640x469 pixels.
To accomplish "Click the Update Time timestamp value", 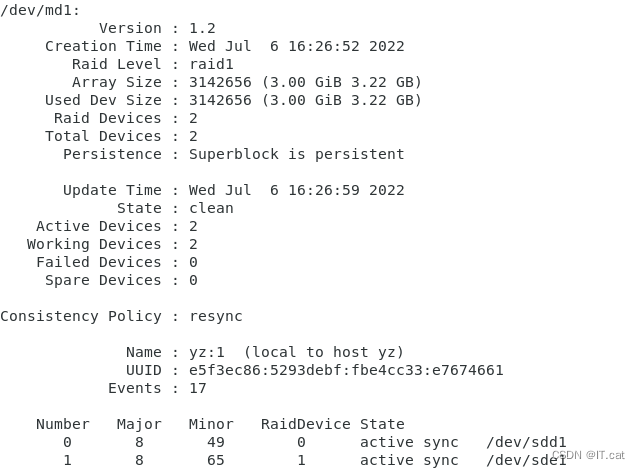I will tap(297, 190).
